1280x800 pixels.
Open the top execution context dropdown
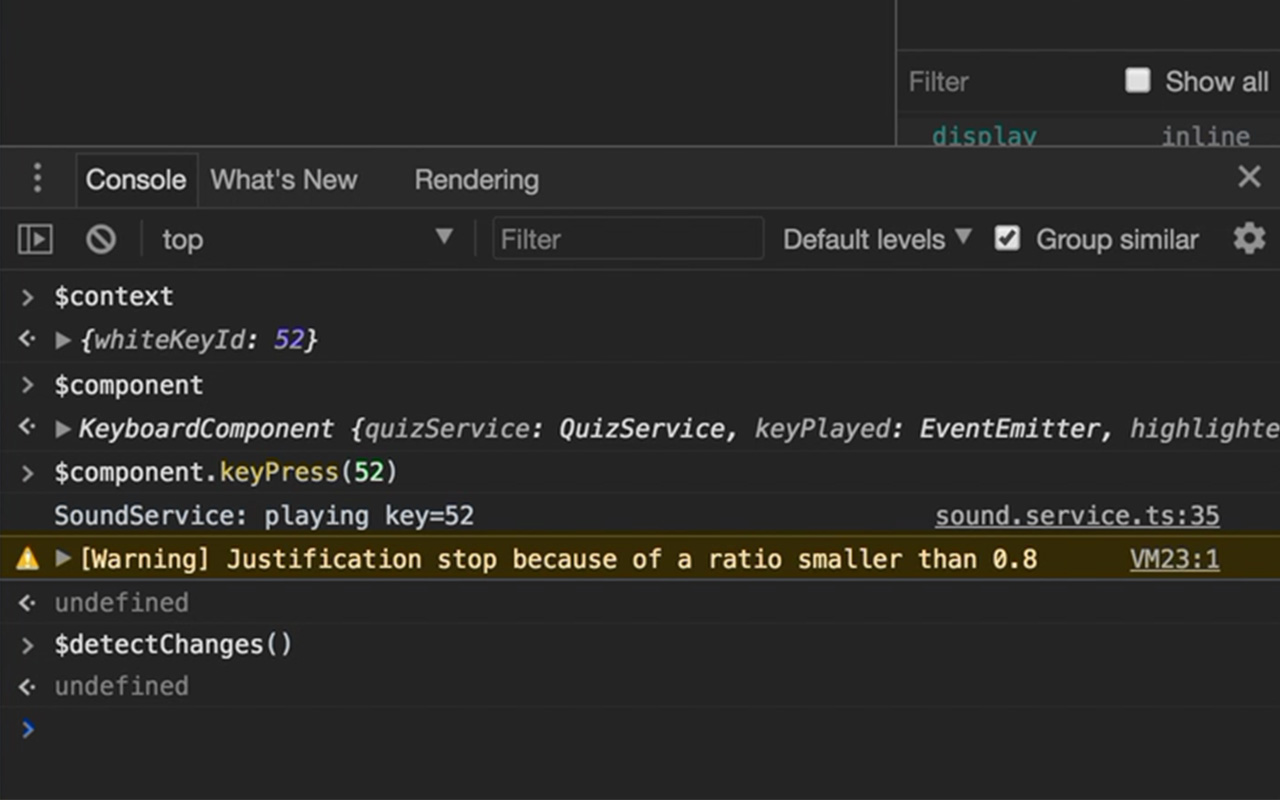[308, 239]
